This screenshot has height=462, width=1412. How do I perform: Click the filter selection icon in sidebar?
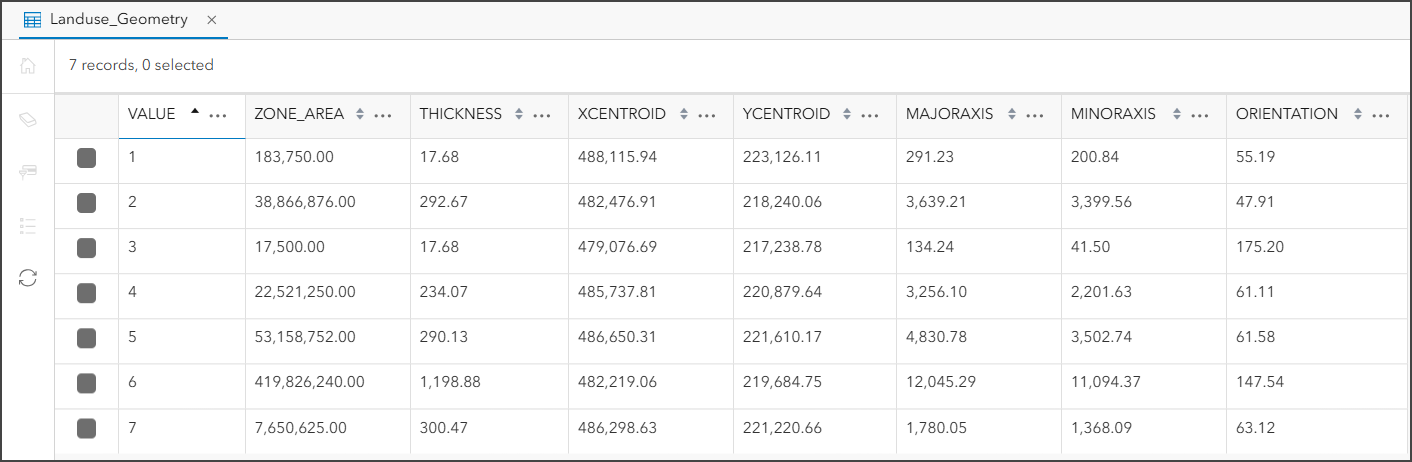[x=28, y=172]
